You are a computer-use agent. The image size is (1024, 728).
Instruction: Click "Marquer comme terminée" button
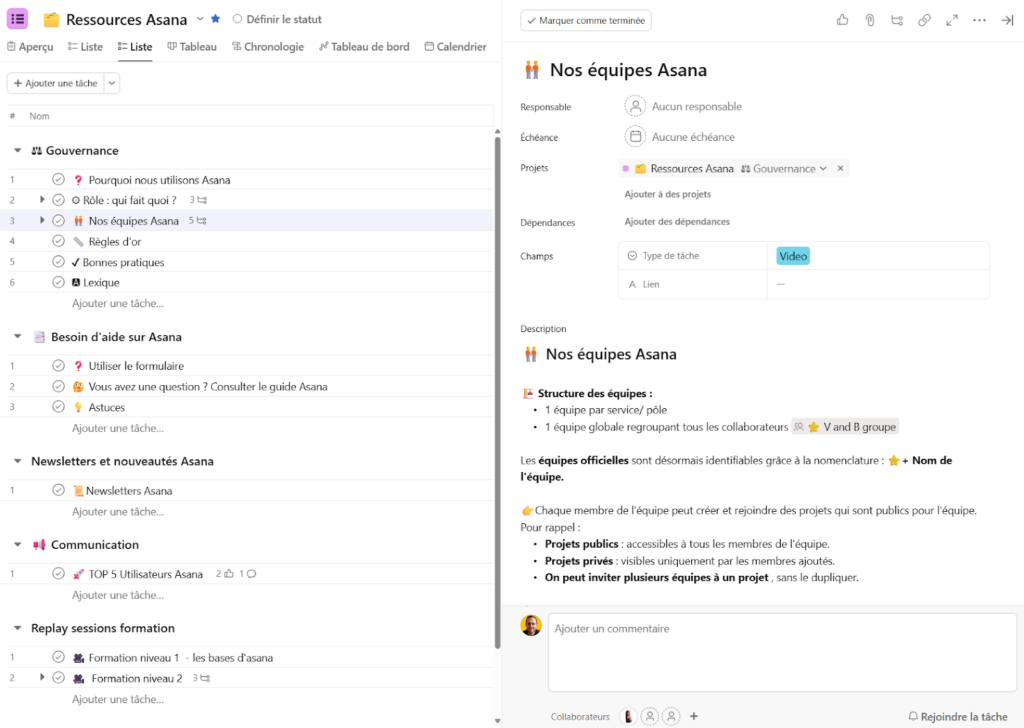tap(586, 20)
